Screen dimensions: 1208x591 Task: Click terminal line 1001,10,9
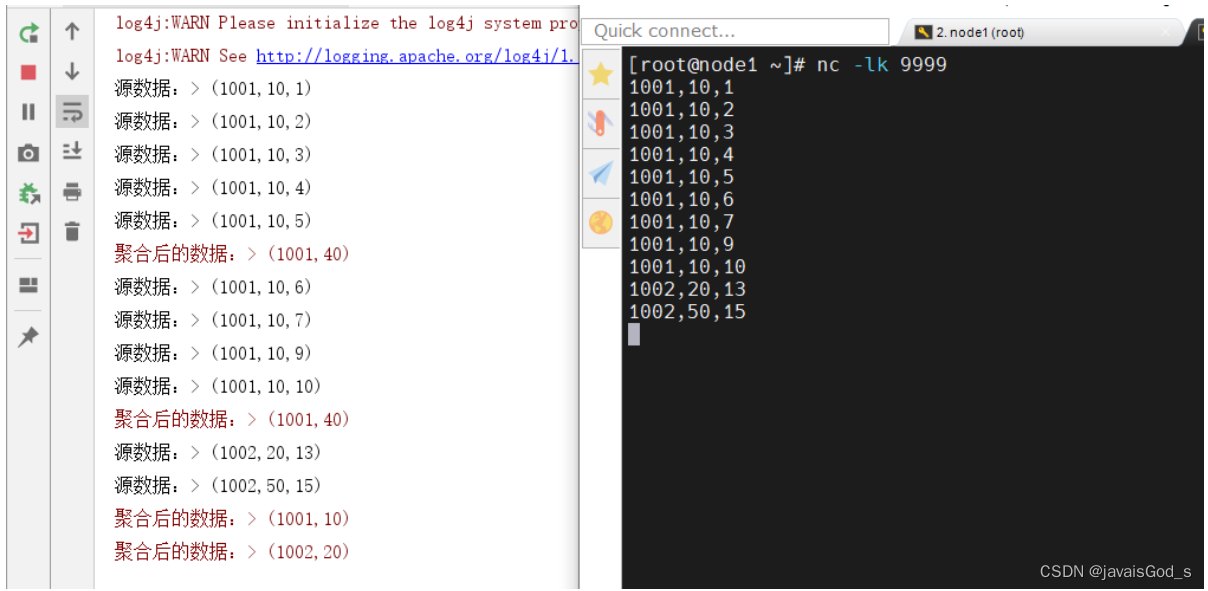coord(681,244)
